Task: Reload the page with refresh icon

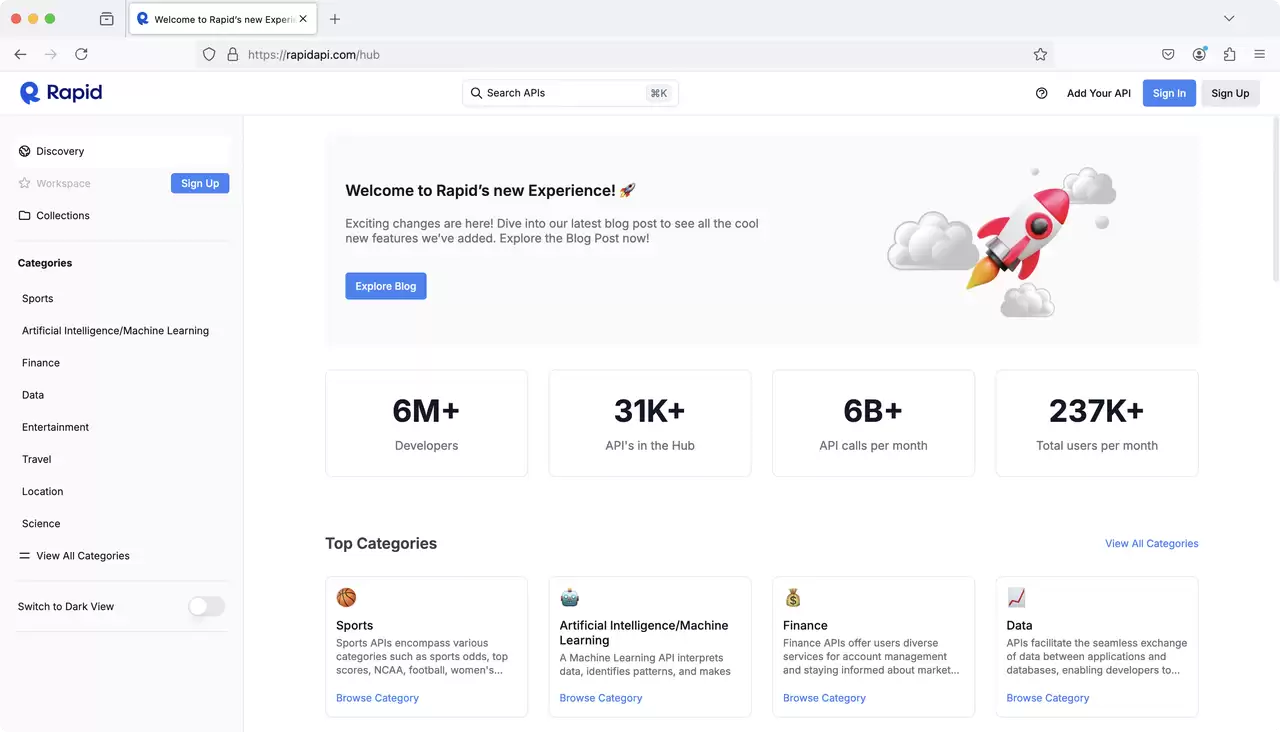Action: (x=82, y=55)
